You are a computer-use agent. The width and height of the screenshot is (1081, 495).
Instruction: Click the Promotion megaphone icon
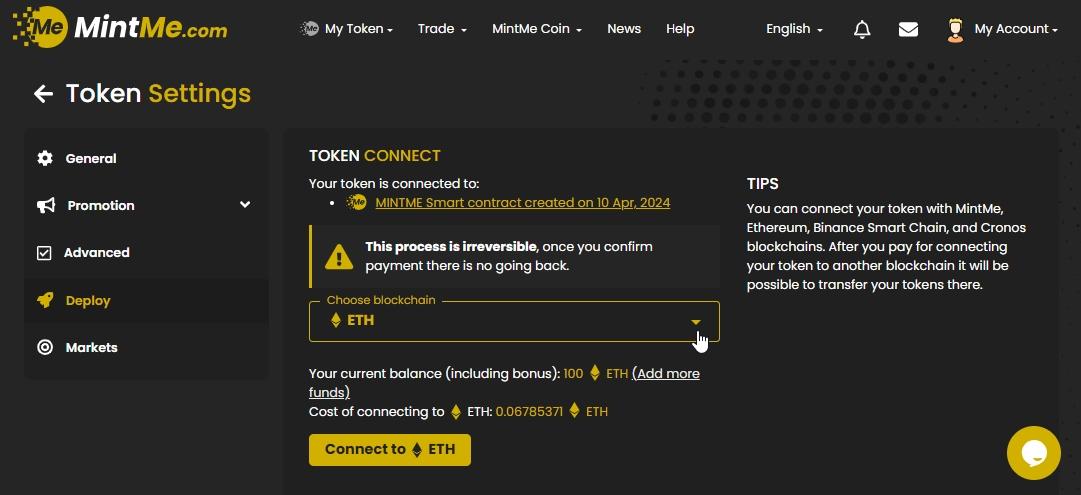(x=46, y=205)
